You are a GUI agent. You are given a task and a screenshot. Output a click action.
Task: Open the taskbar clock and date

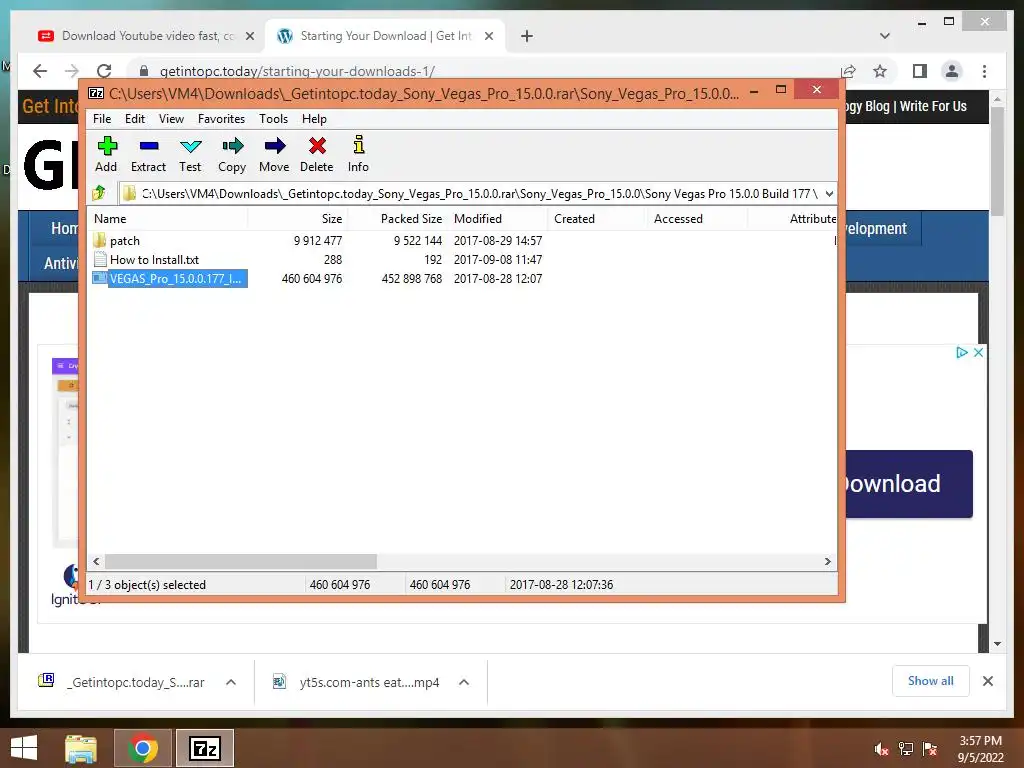980,749
